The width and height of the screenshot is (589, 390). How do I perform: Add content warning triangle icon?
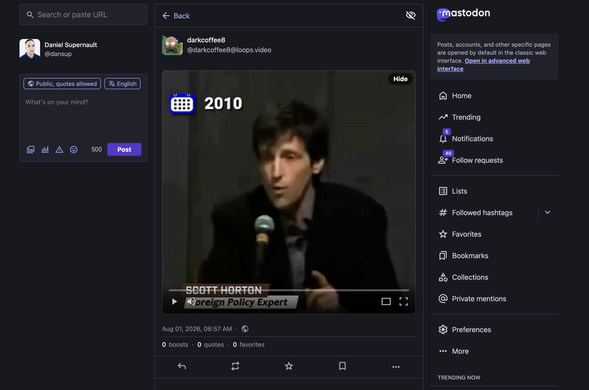59,150
